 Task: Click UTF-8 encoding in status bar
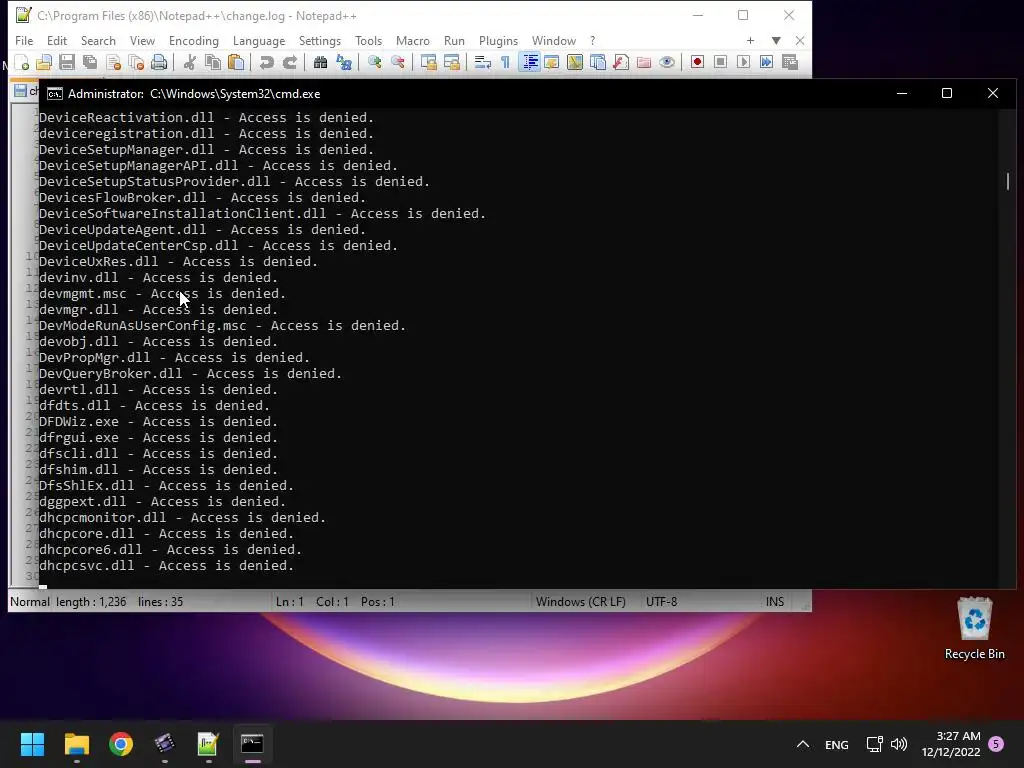[662, 601]
